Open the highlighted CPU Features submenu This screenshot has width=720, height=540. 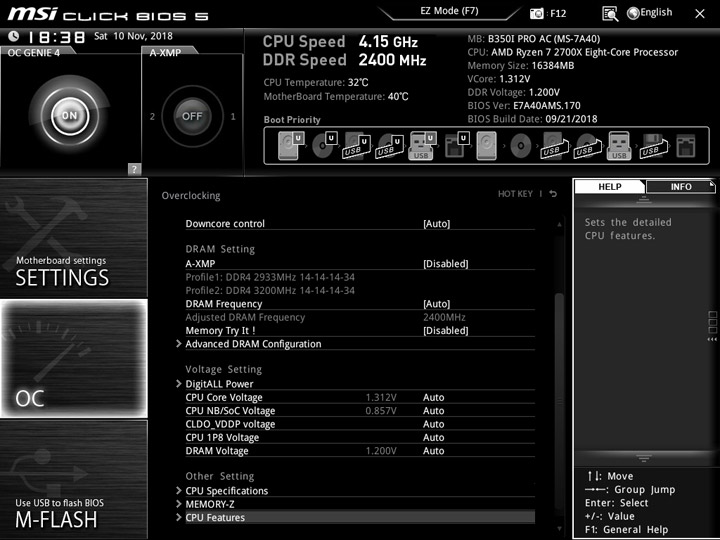coord(360,518)
